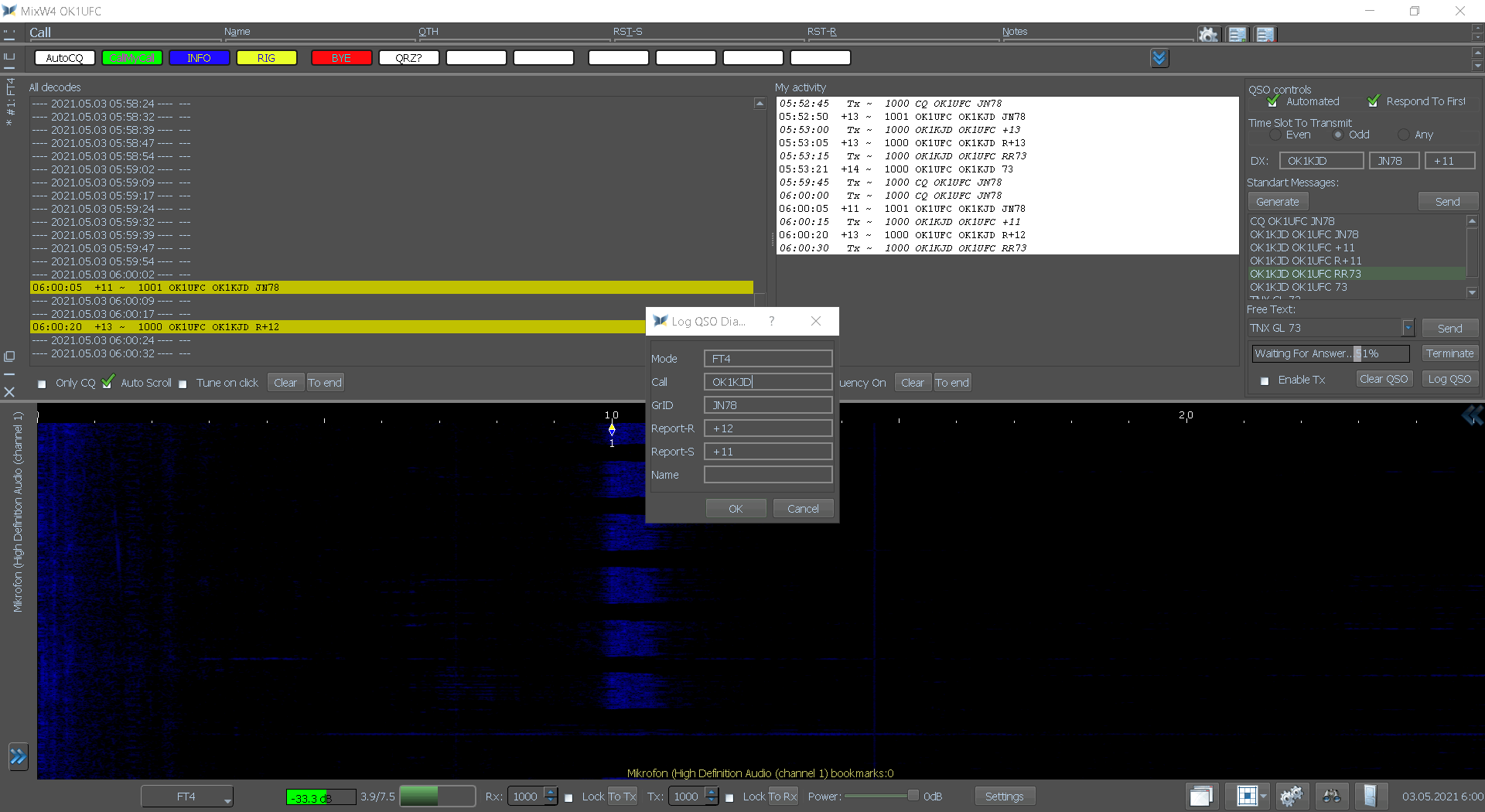Click the QRZ? macro button
Screen dimensions: 1485x812
pyautogui.click(x=408, y=58)
